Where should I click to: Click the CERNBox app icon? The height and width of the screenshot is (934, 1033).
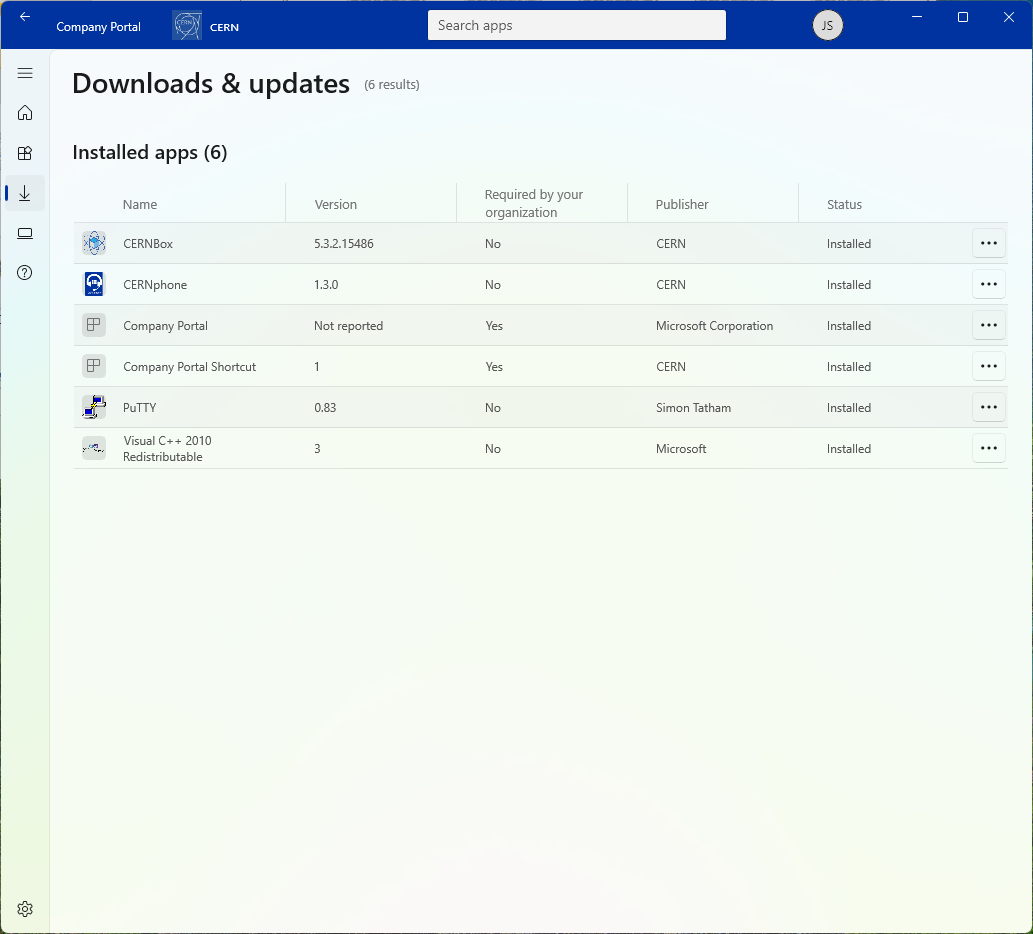tap(94, 243)
